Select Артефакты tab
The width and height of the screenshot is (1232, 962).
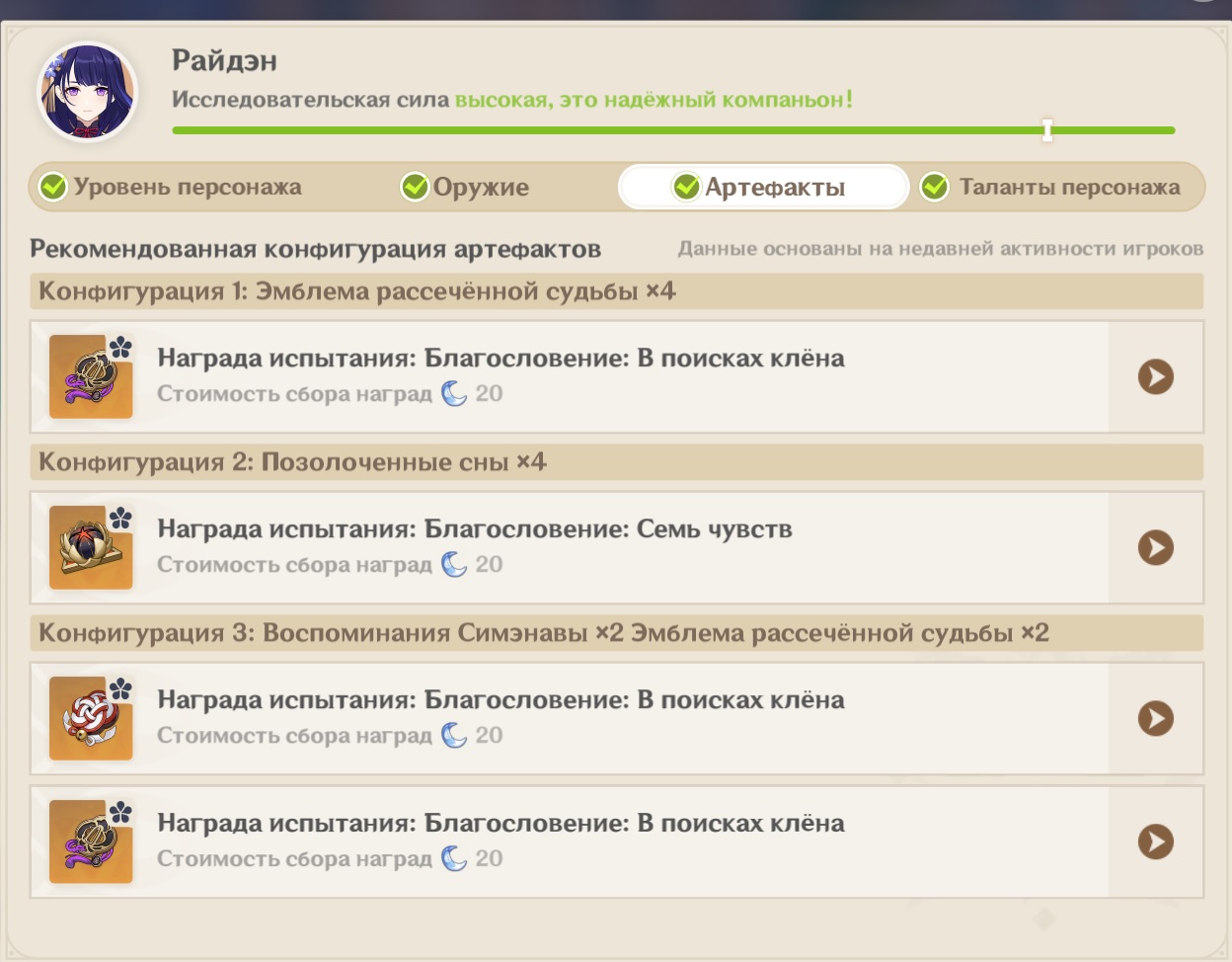click(x=763, y=187)
